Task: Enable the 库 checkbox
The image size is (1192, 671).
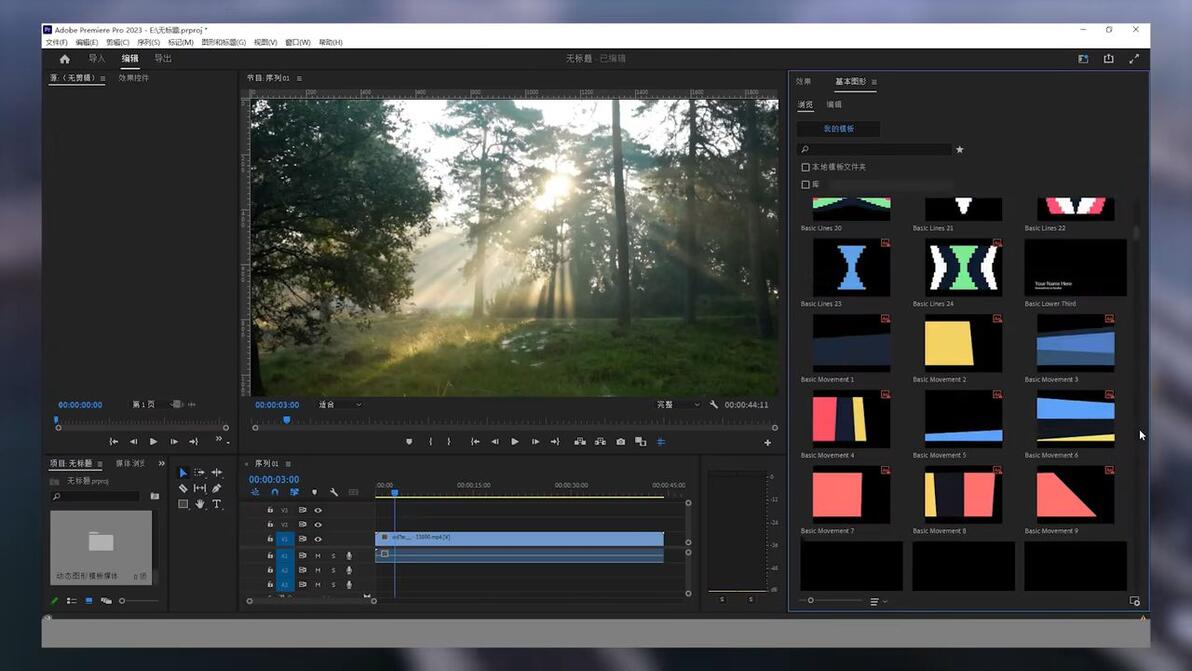Action: click(806, 185)
